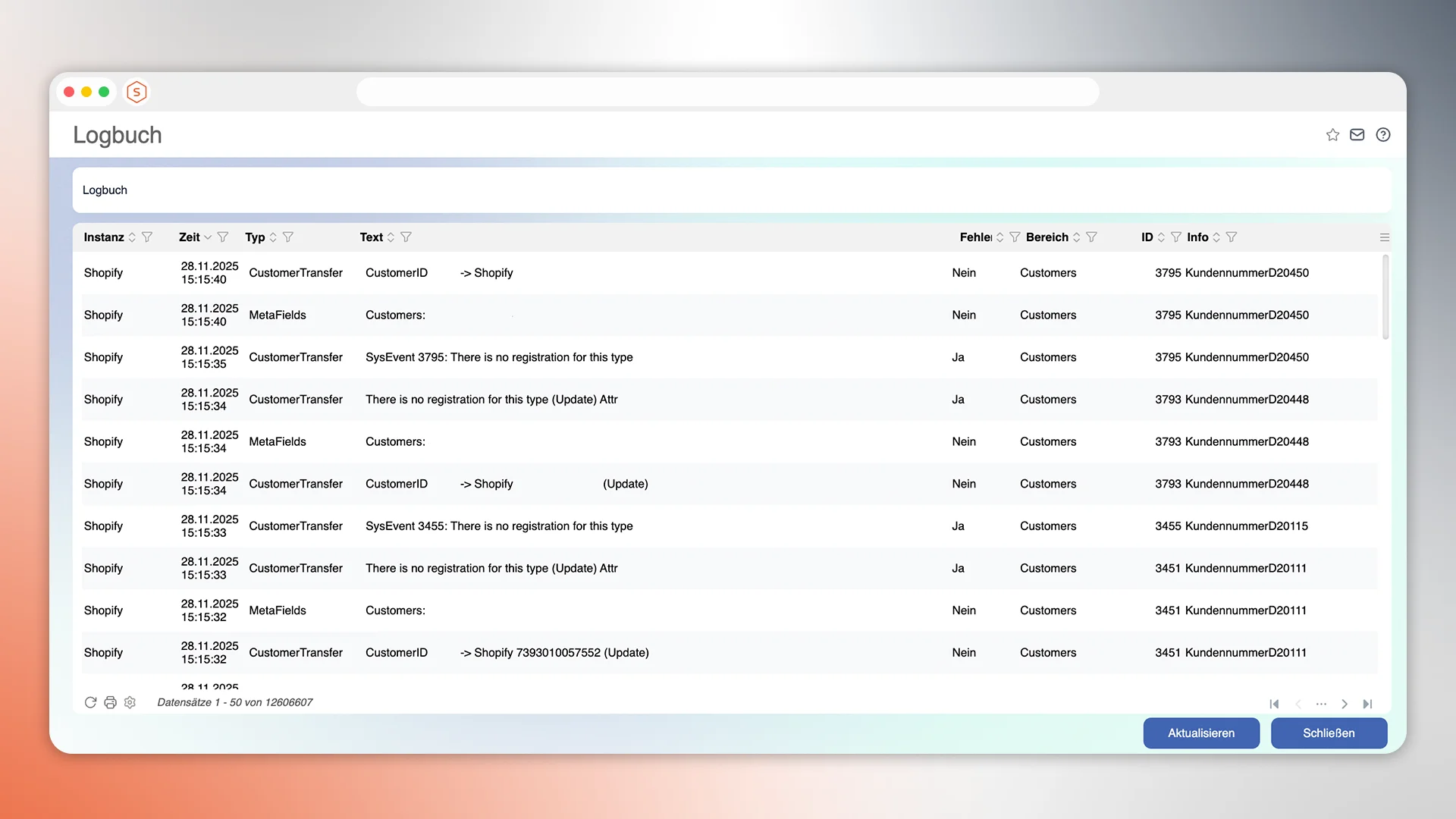
Task: Open the table settings gear
Action: [130, 703]
